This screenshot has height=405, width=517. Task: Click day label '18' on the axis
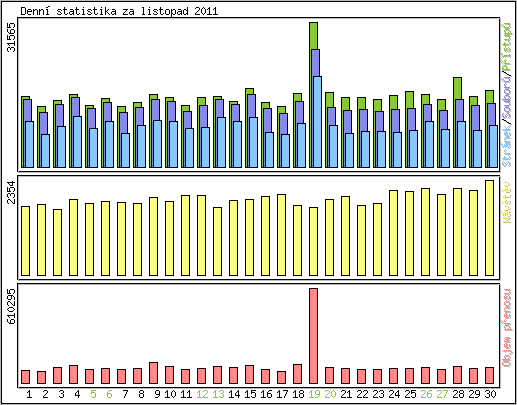298,394
